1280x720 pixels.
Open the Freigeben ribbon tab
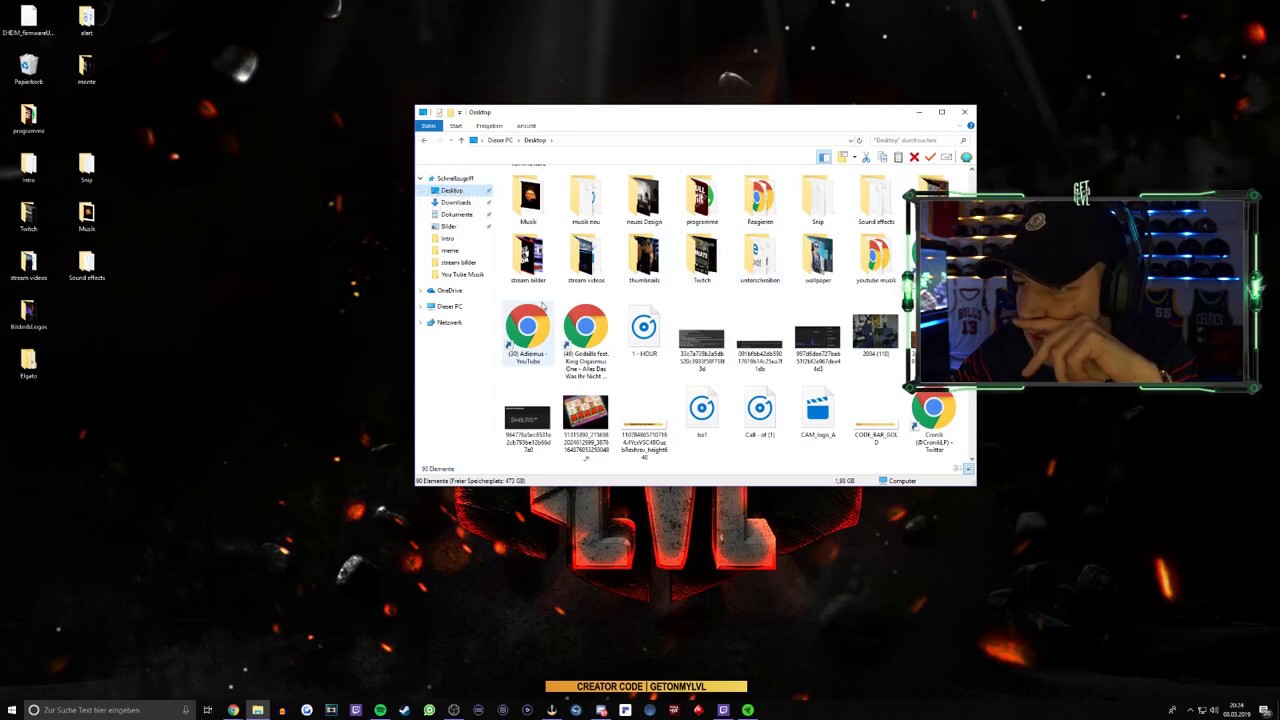click(489, 126)
